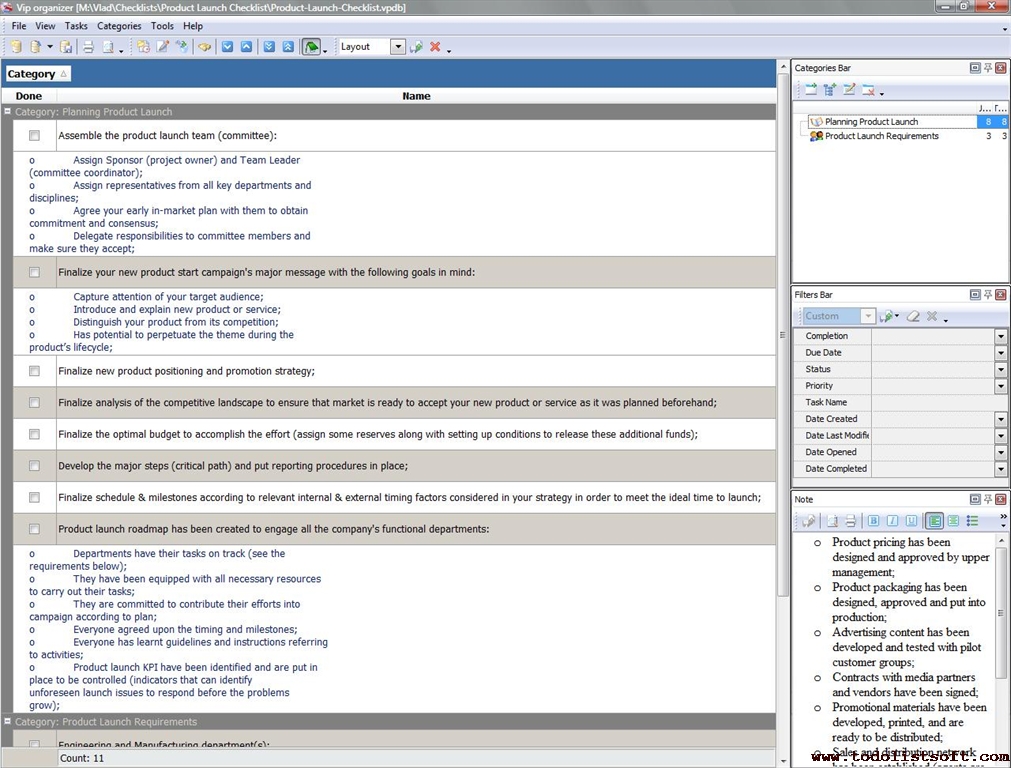Open the Categories menu
Image resolution: width=1011 pixels, height=768 pixels.
119,26
